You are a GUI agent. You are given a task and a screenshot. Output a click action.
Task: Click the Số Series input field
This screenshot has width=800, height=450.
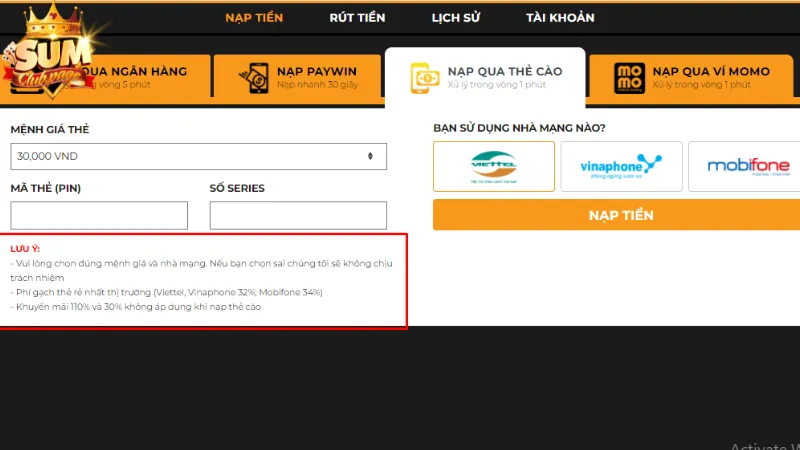click(x=298, y=215)
